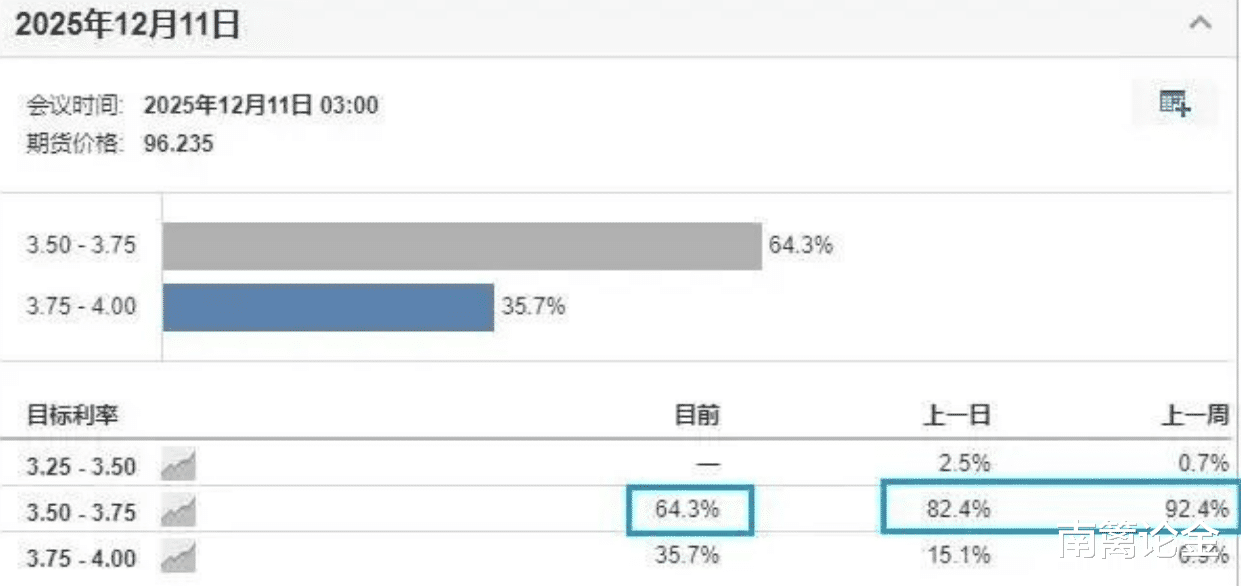This screenshot has height=586, width=1241.
Task: Open chart icon for 3.75 - 4.00 row
Action: (x=178, y=556)
